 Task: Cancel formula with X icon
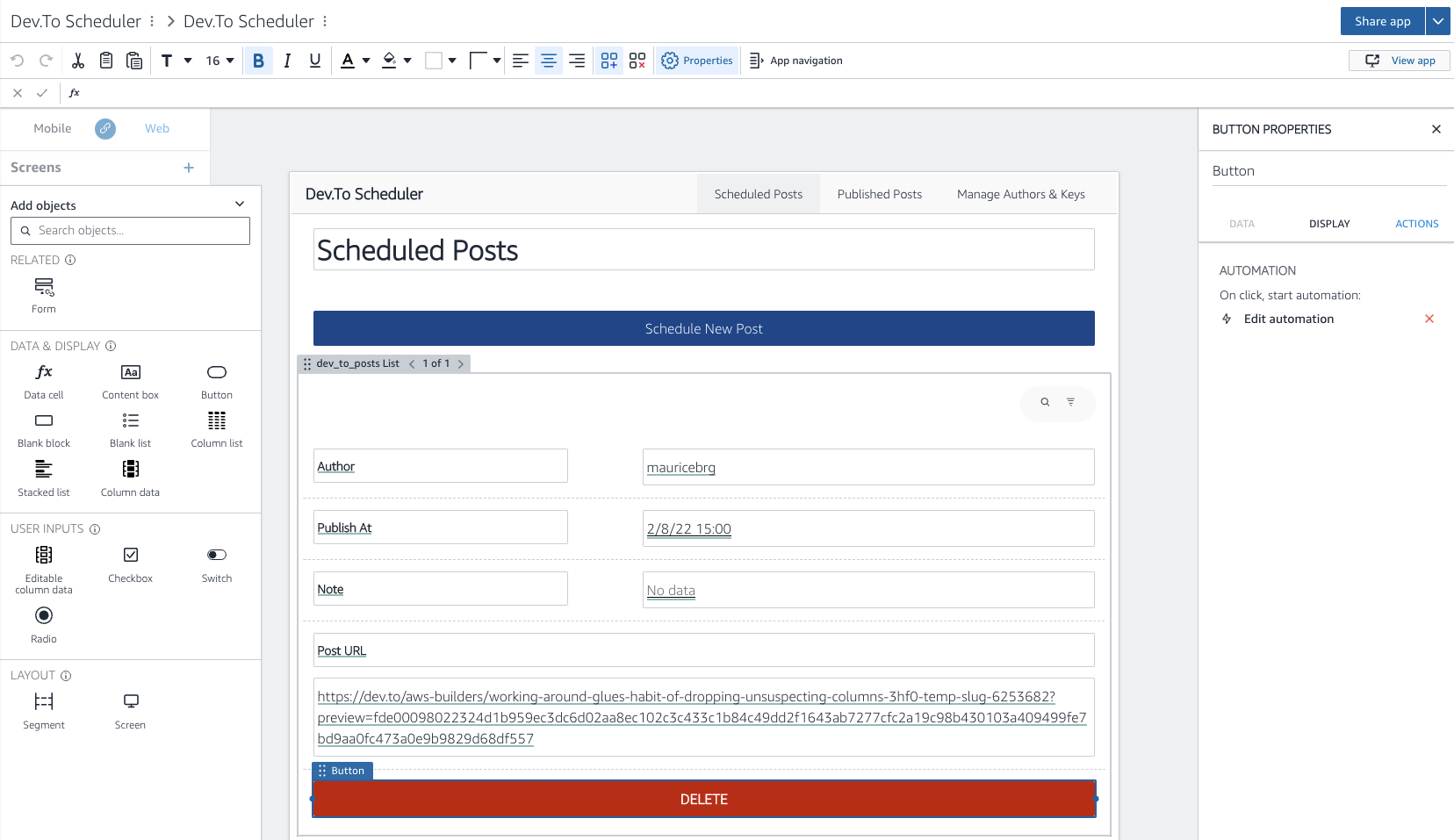click(18, 92)
